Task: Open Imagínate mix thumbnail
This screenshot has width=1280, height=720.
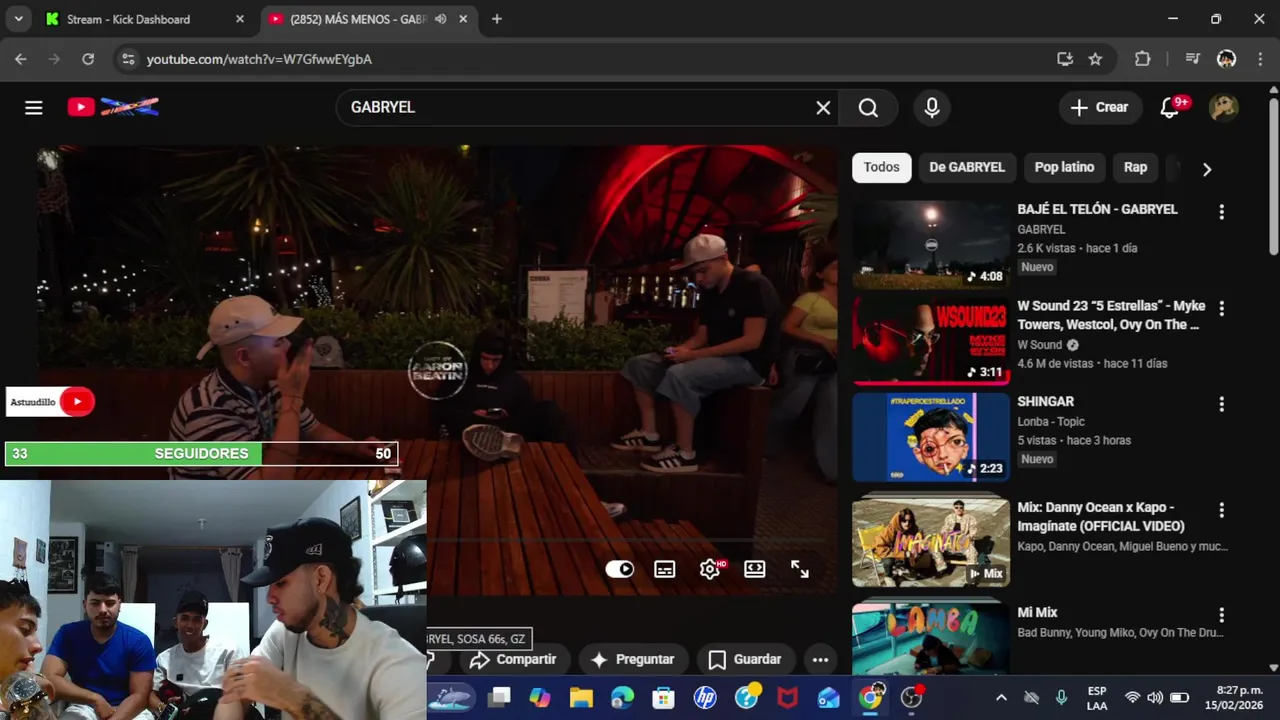Action: (931, 542)
